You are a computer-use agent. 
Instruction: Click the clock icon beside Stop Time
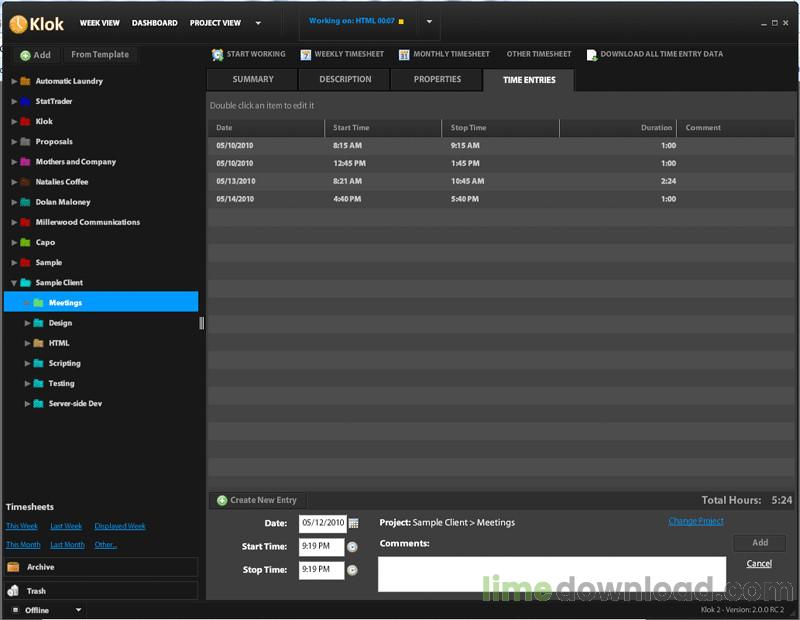coord(352,570)
